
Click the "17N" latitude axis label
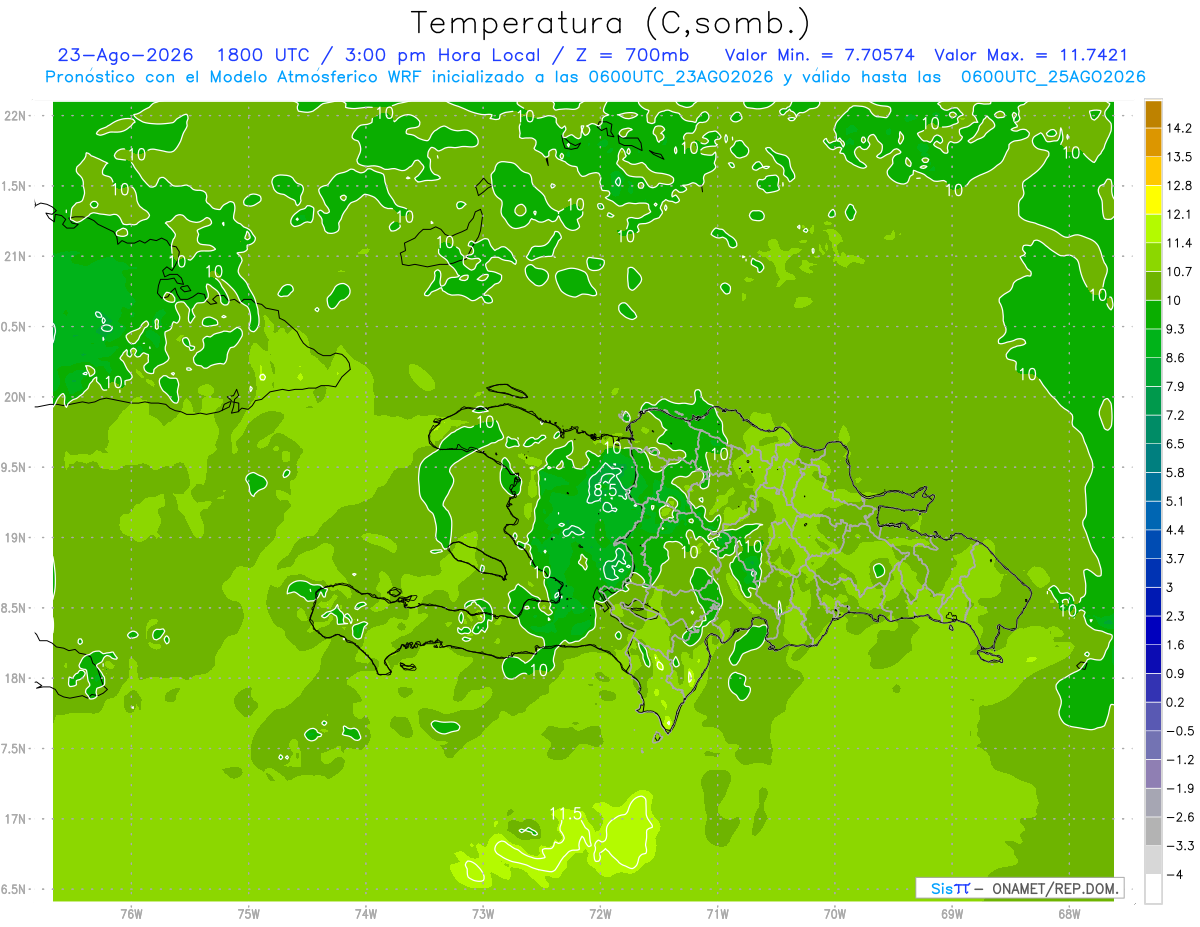[x=16, y=819]
